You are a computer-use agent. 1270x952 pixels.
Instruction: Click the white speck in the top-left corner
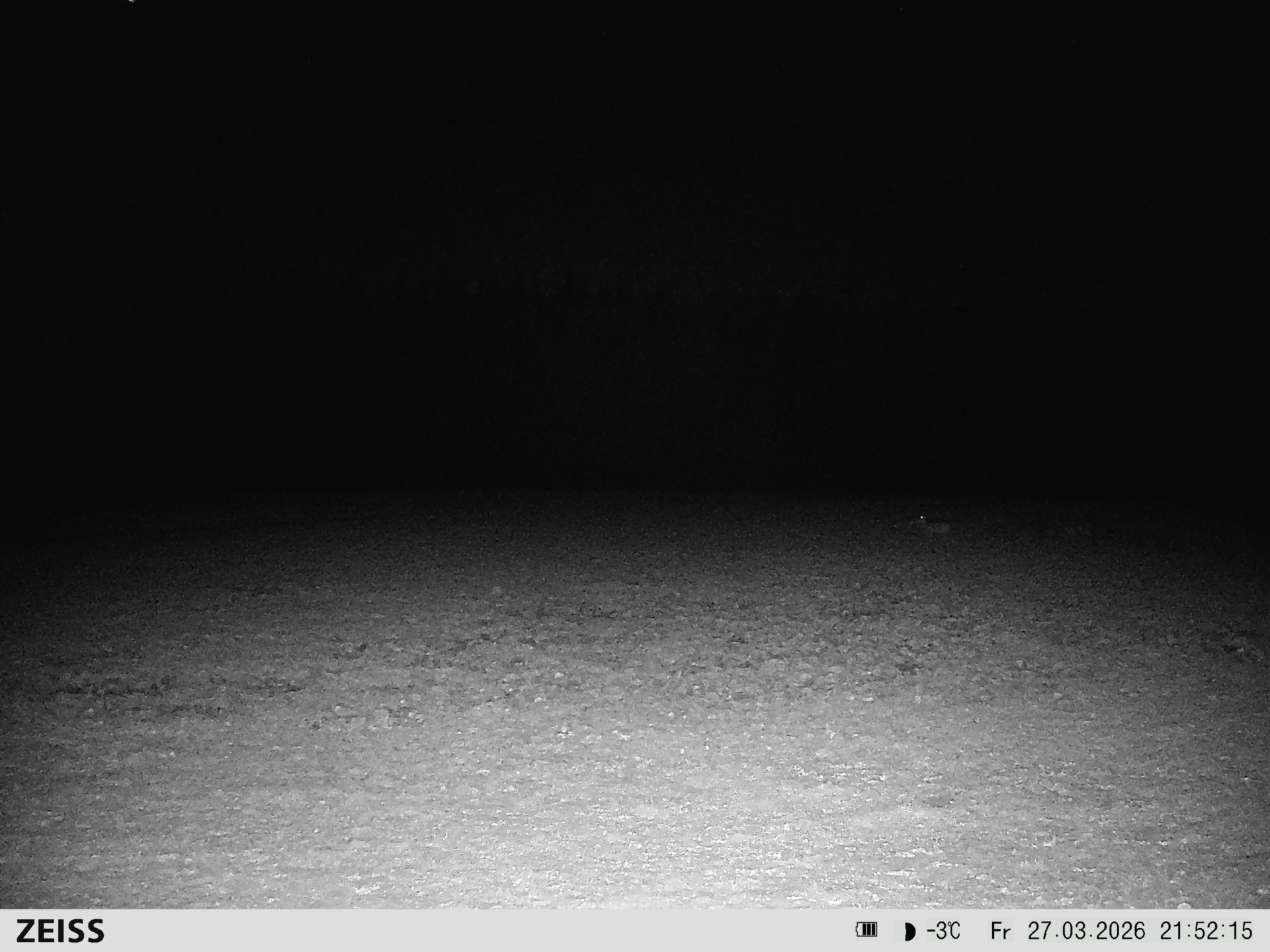[x=132, y=1]
